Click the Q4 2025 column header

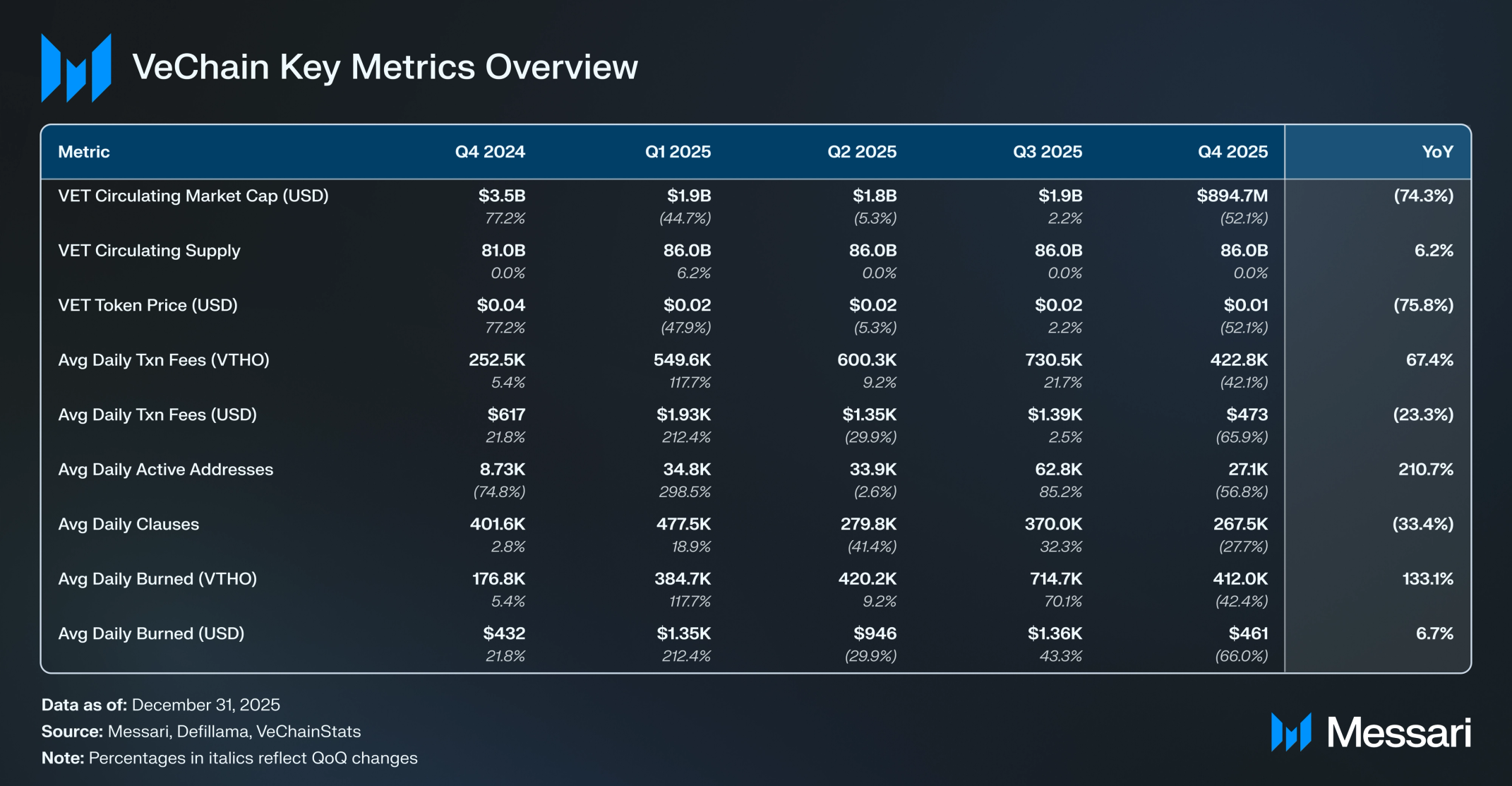coord(1232,152)
